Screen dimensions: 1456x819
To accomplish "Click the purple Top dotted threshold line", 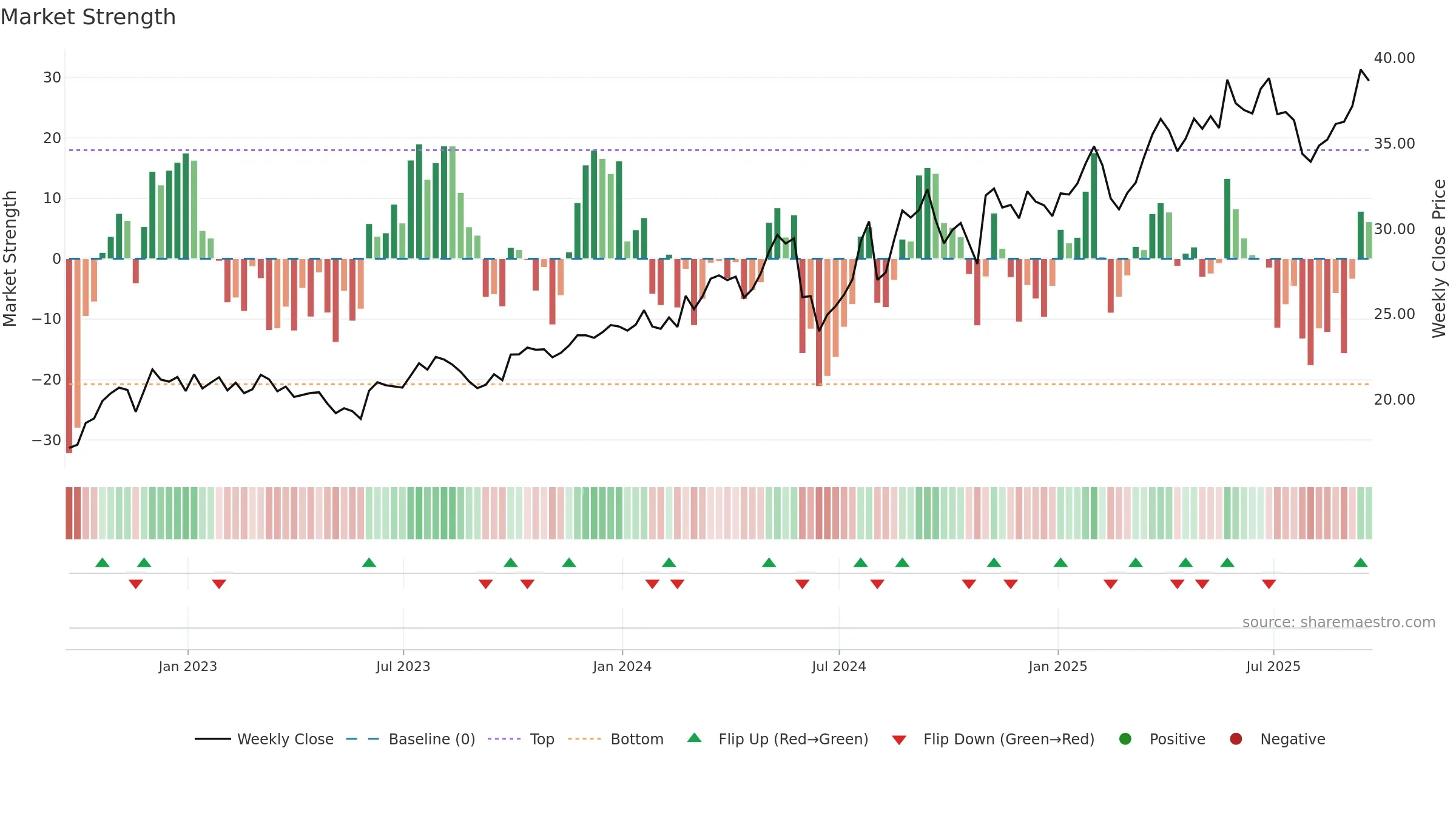I will [x=719, y=150].
